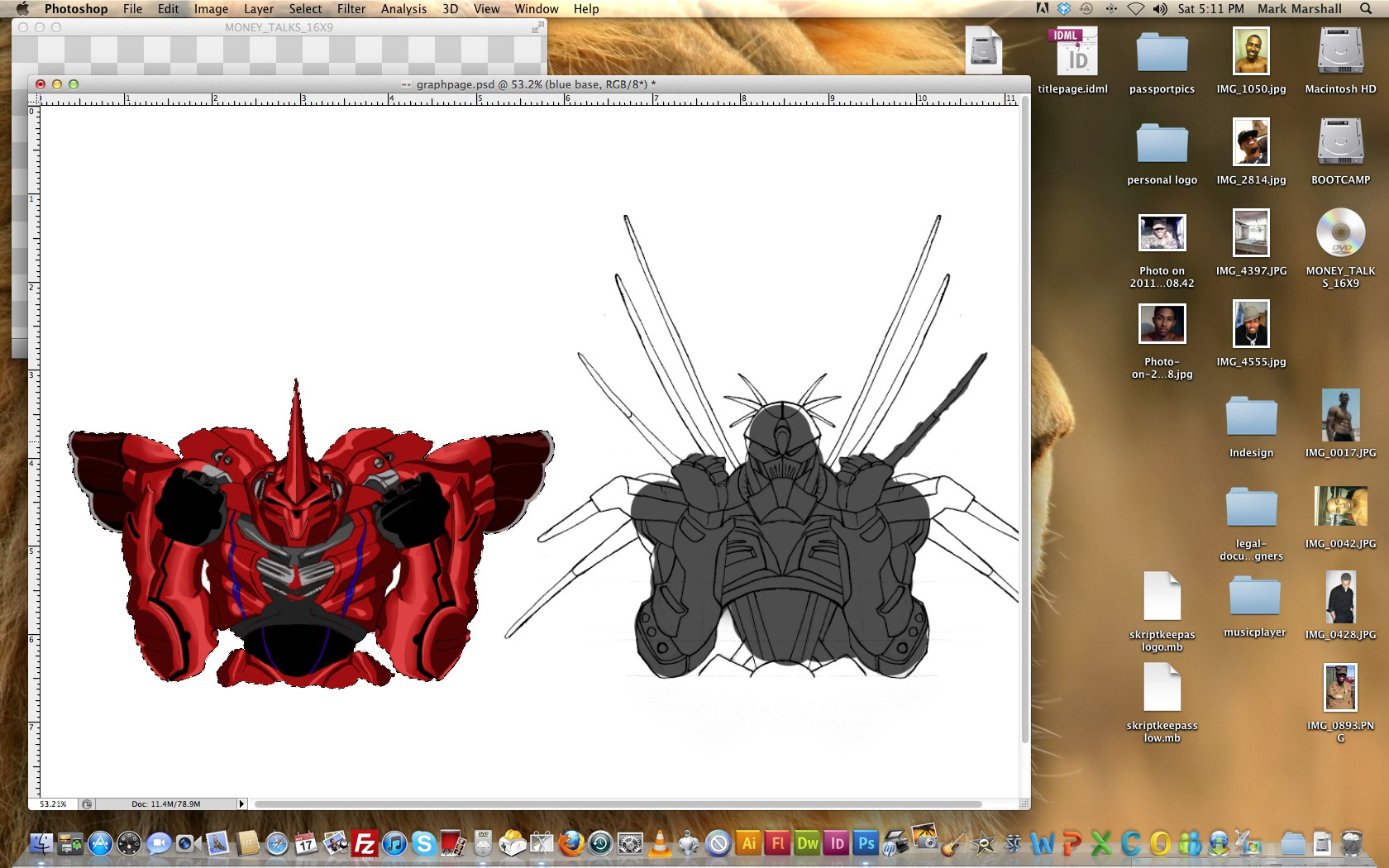Screen dimensions: 1389x868
Task: Open VLC cone icon in dock
Action: click(660, 843)
